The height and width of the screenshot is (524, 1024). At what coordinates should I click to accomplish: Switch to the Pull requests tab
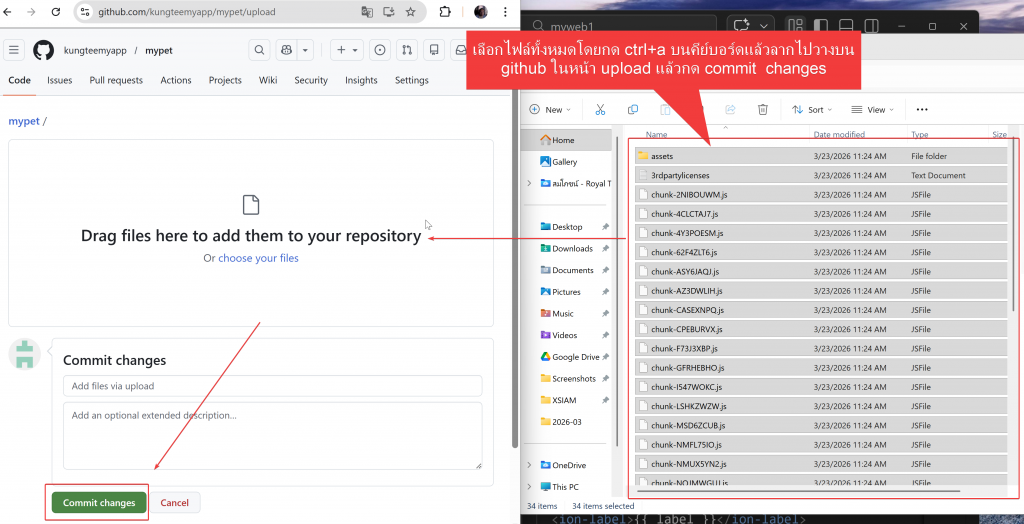(x=116, y=80)
